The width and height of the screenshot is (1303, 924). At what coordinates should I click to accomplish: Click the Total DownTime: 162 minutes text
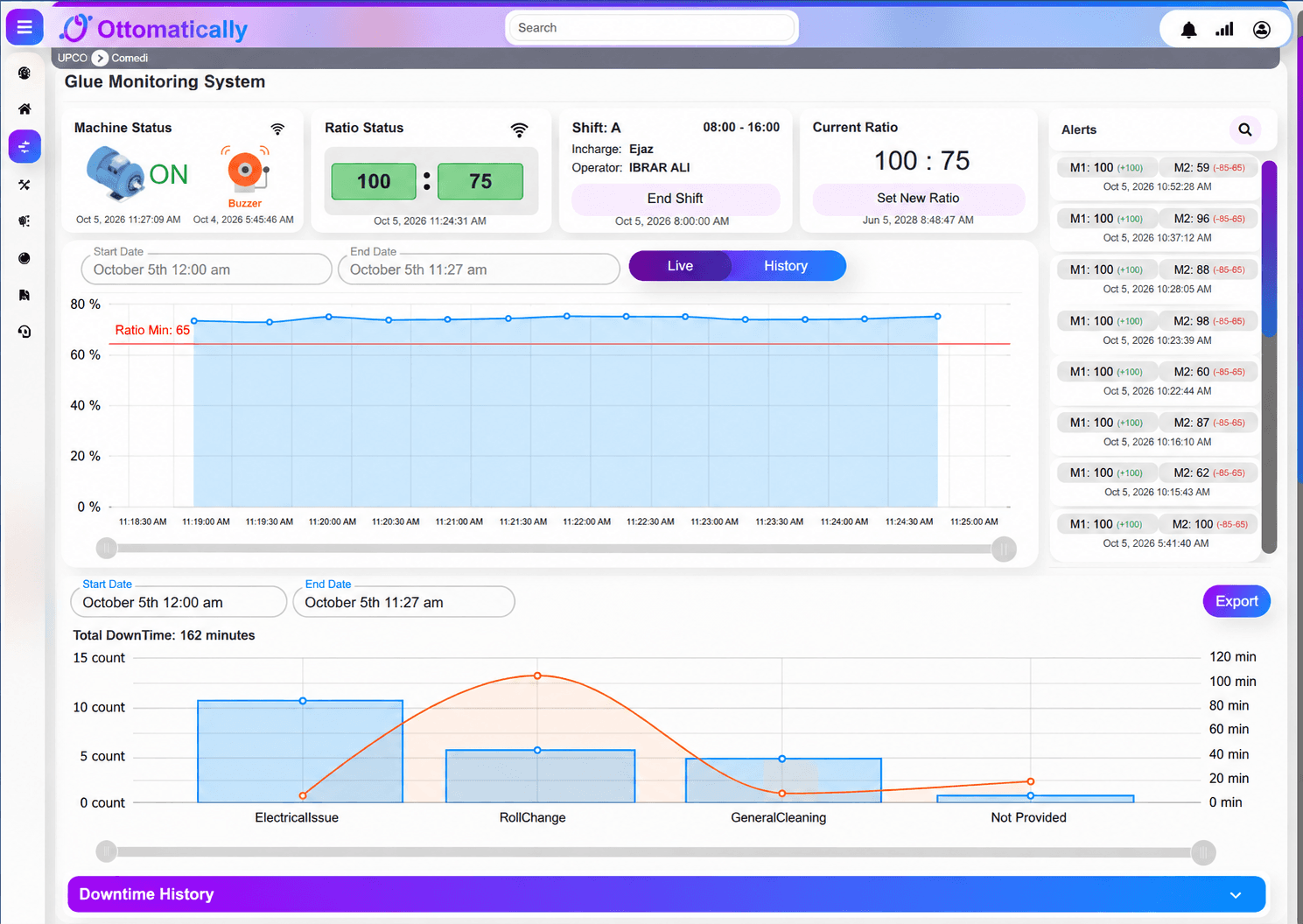click(x=164, y=635)
